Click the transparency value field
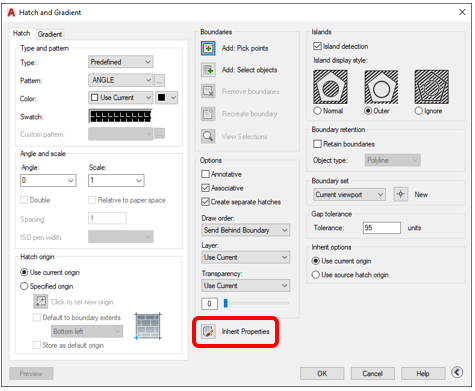 click(x=209, y=303)
